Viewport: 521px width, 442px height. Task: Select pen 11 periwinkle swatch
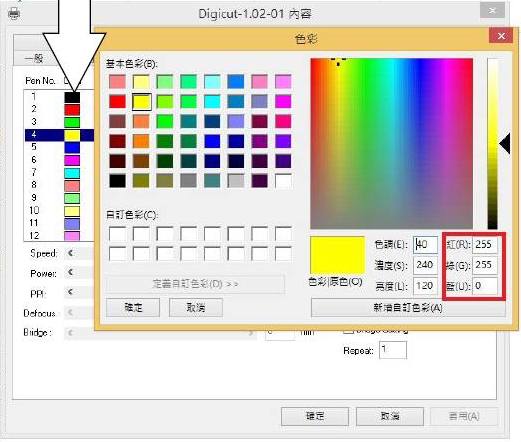(72, 224)
